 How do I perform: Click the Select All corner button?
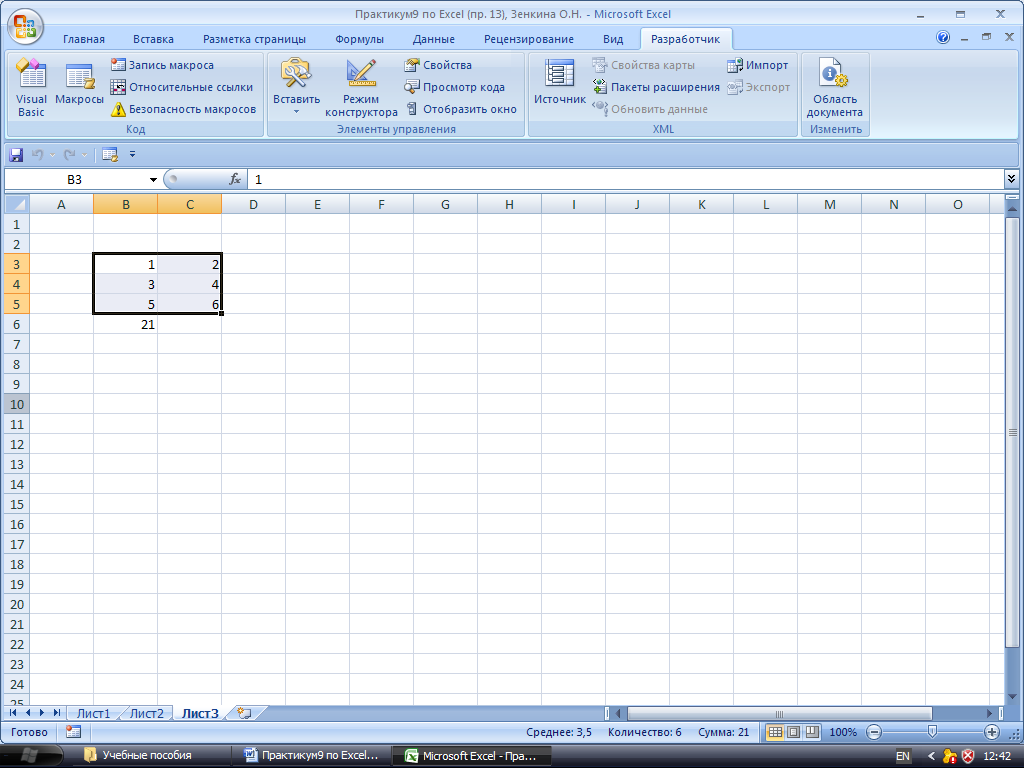click(17, 204)
